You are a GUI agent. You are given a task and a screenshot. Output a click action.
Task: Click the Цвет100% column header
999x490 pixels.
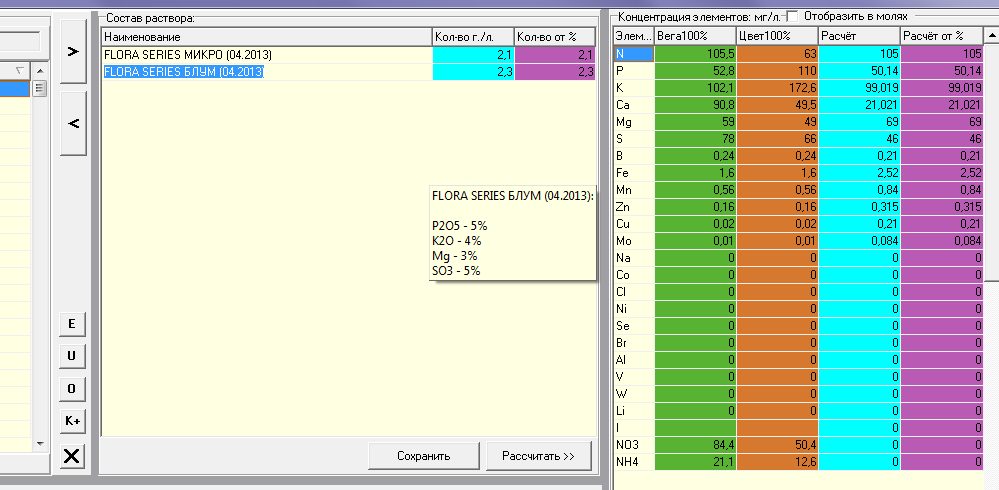[x=775, y=37]
